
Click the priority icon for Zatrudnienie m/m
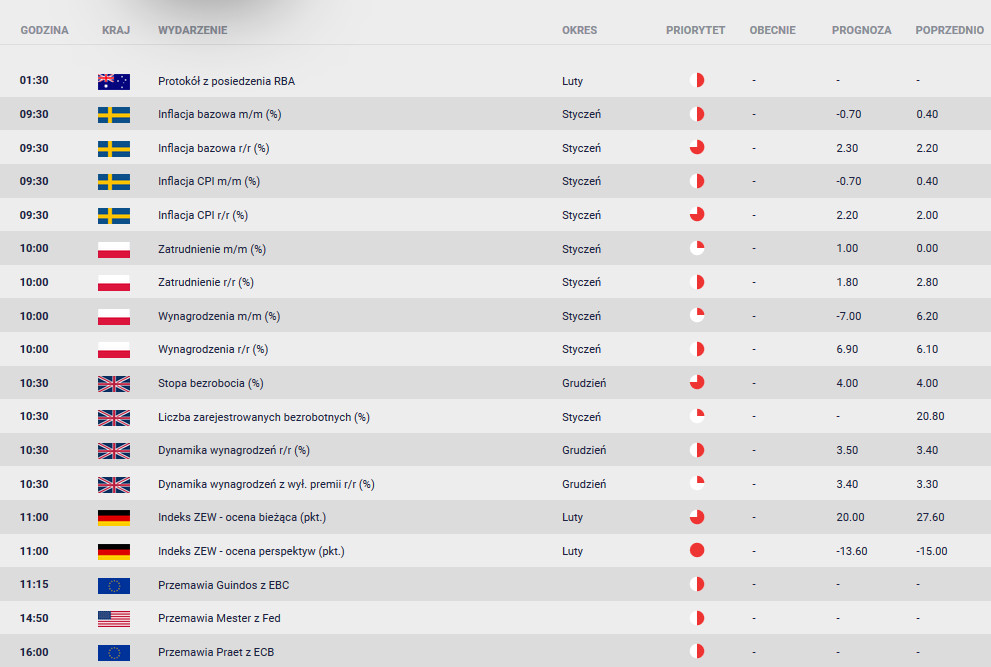pyautogui.click(x=696, y=248)
